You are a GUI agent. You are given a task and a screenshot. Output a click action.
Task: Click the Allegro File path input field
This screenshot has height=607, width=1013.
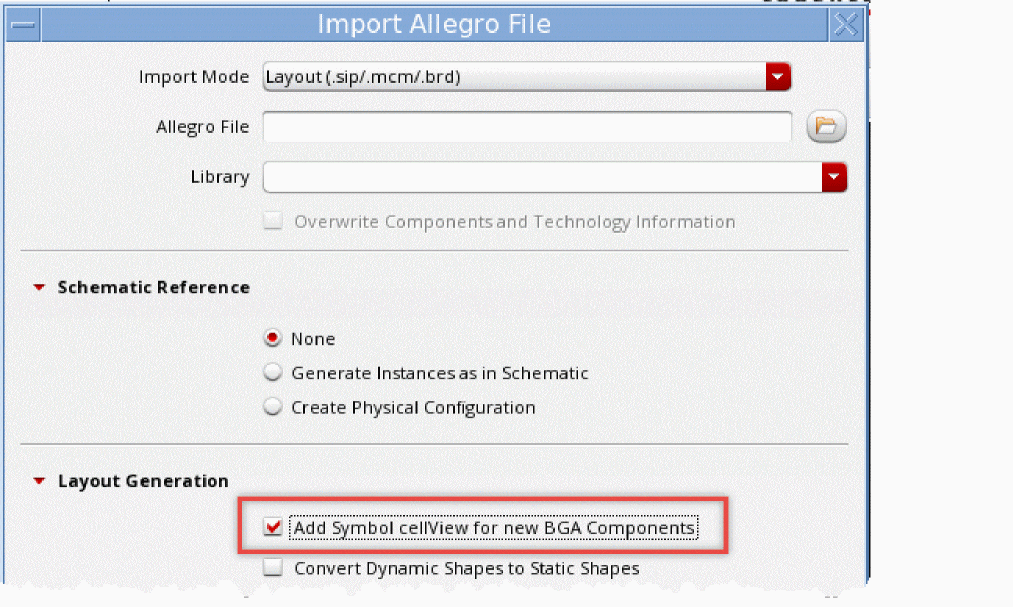coord(527,127)
